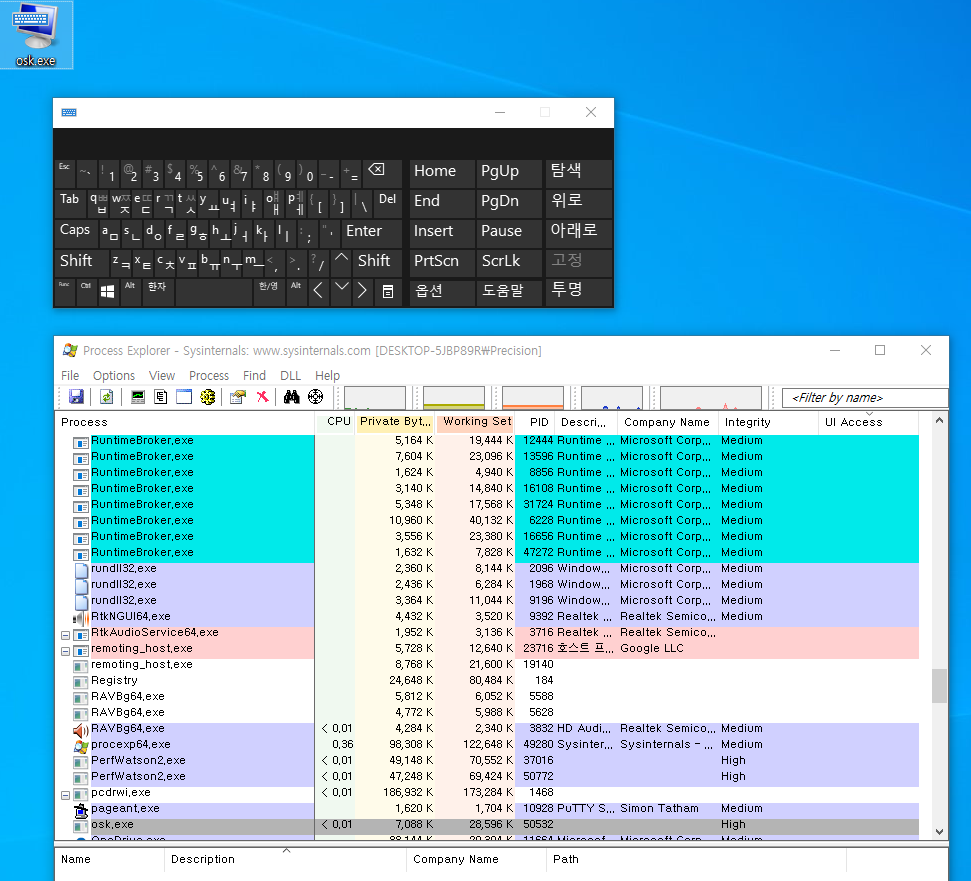Click the process list scrollbar up arrow
This screenshot has height=881, width=971.
point(939,420)
